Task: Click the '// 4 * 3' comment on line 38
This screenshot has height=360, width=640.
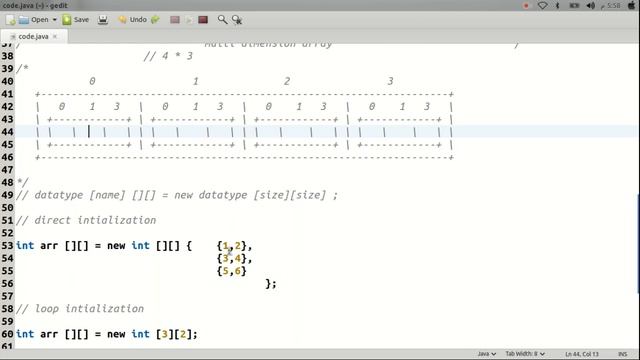Action: (x=168, y=56)
